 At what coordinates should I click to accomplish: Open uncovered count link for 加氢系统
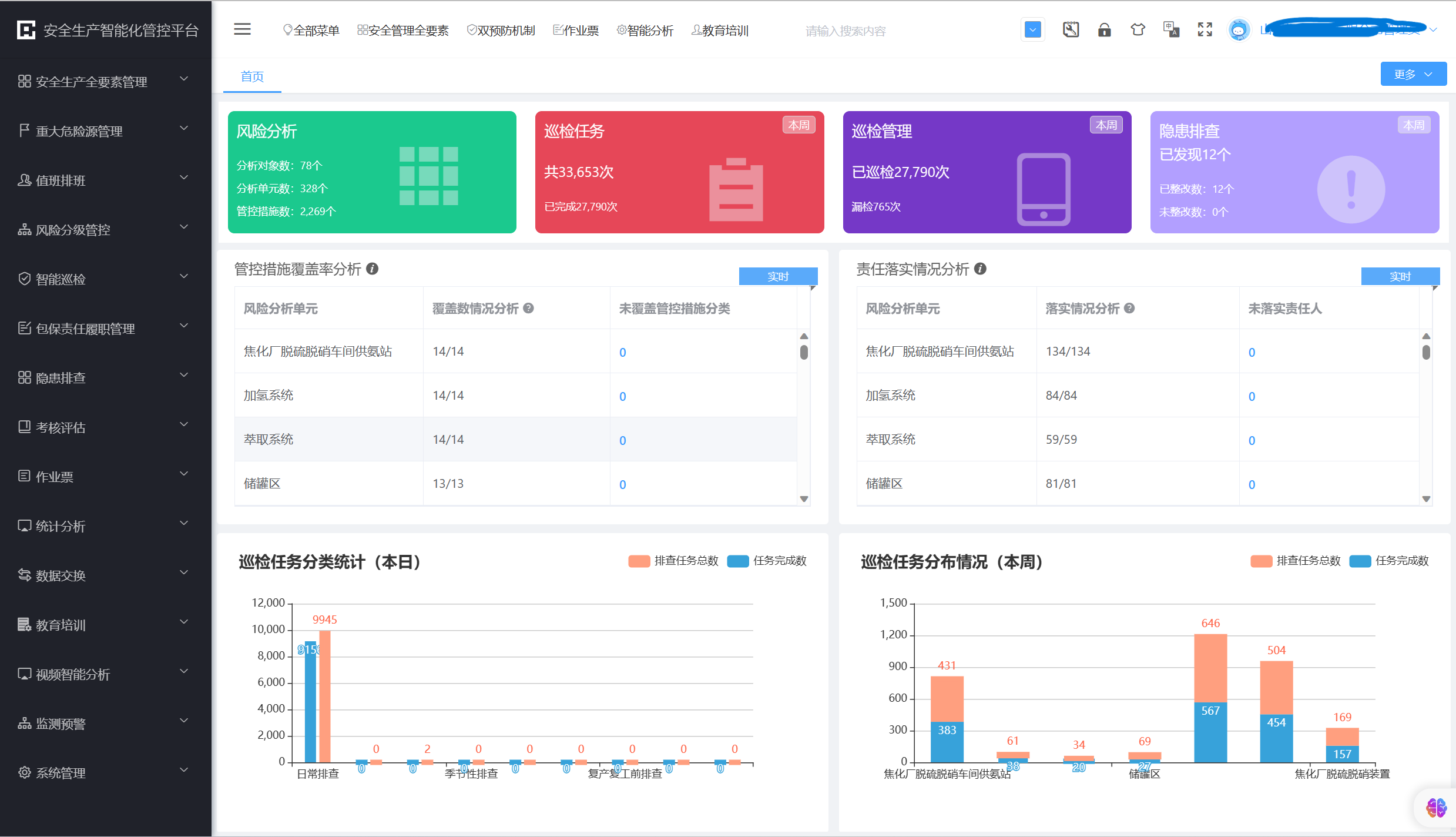click(622, 396)
